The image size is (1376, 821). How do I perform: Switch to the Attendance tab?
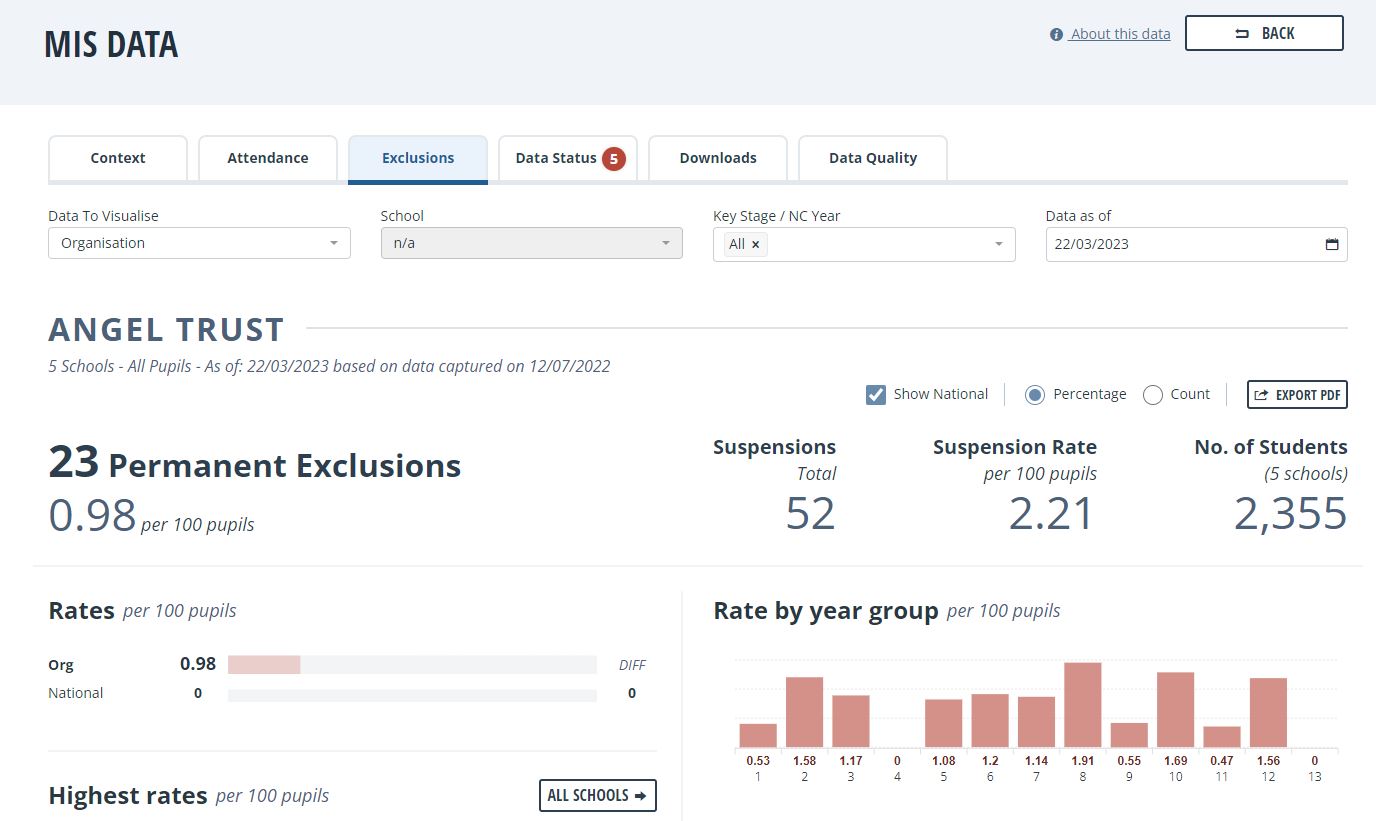pos(268,158)
